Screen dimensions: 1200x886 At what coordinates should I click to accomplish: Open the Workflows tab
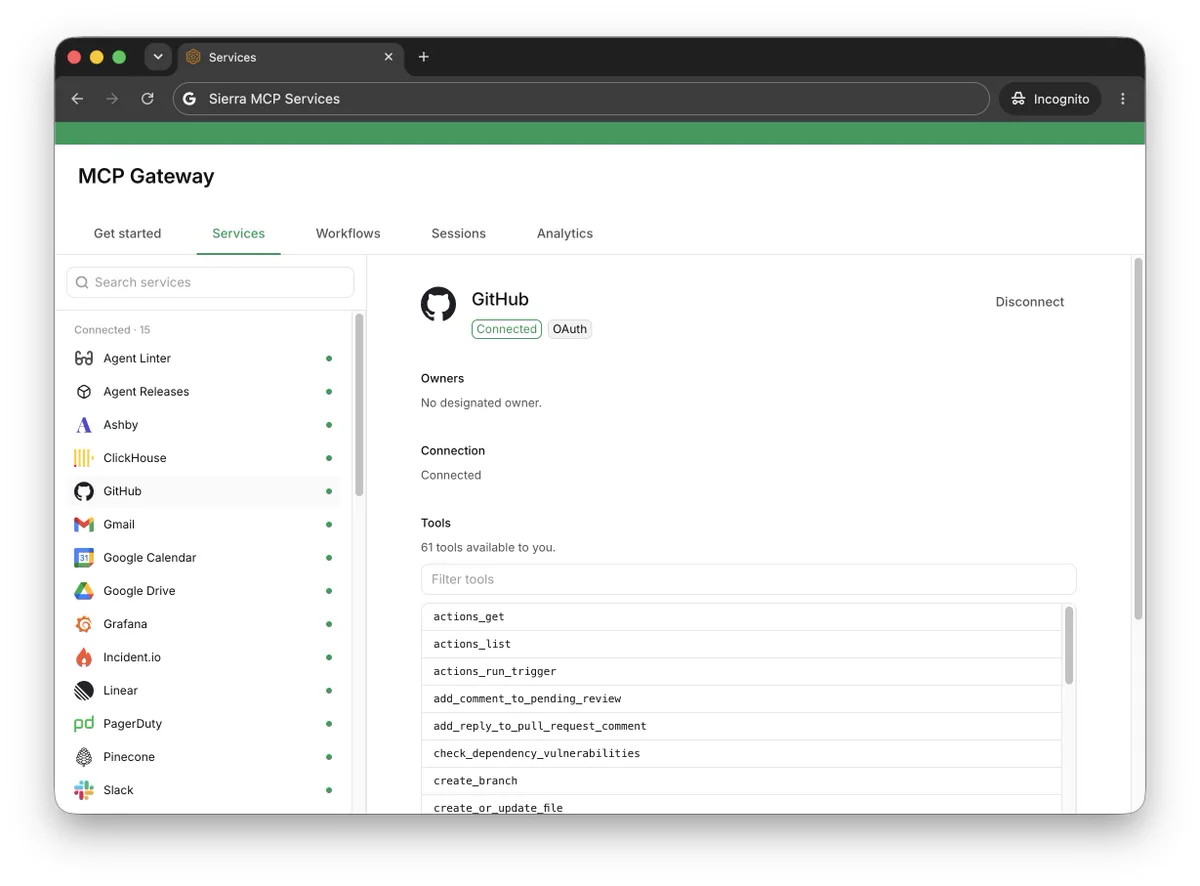[x=348, y=234]
